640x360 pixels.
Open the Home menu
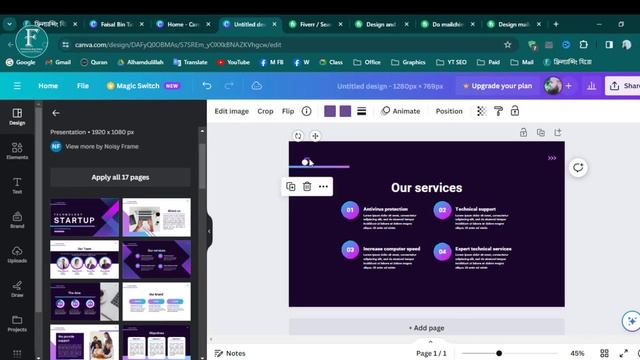pyautogui.click(x=48, y=86)
